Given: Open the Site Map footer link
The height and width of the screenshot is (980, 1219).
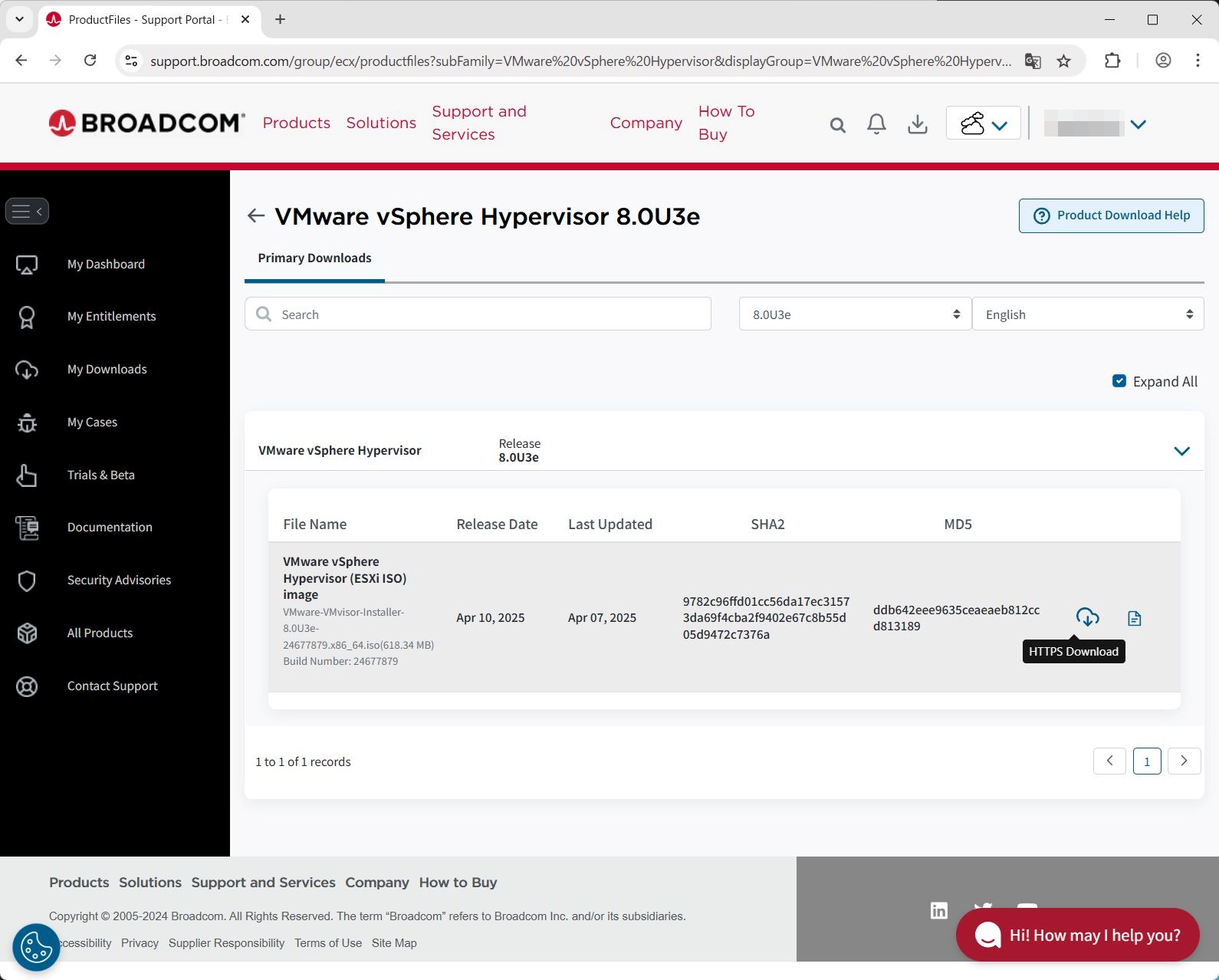Looking at the screenshot, I should point(394,943).
